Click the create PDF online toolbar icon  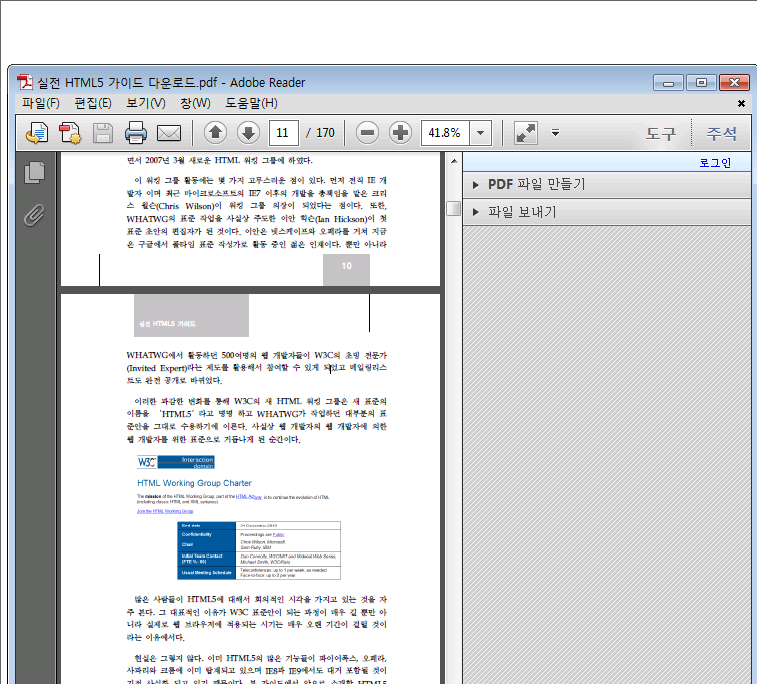tap(37, 133)
